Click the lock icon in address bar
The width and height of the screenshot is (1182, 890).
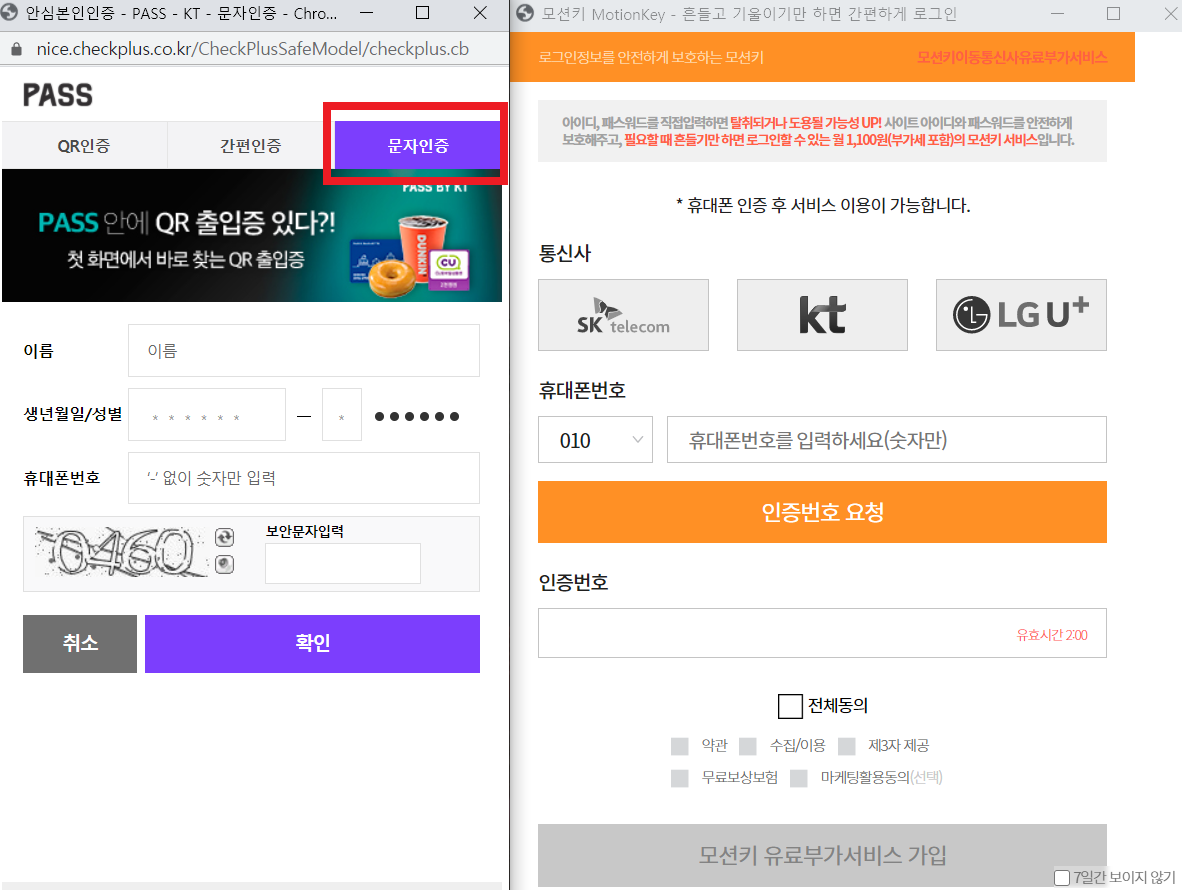[16, 49]
